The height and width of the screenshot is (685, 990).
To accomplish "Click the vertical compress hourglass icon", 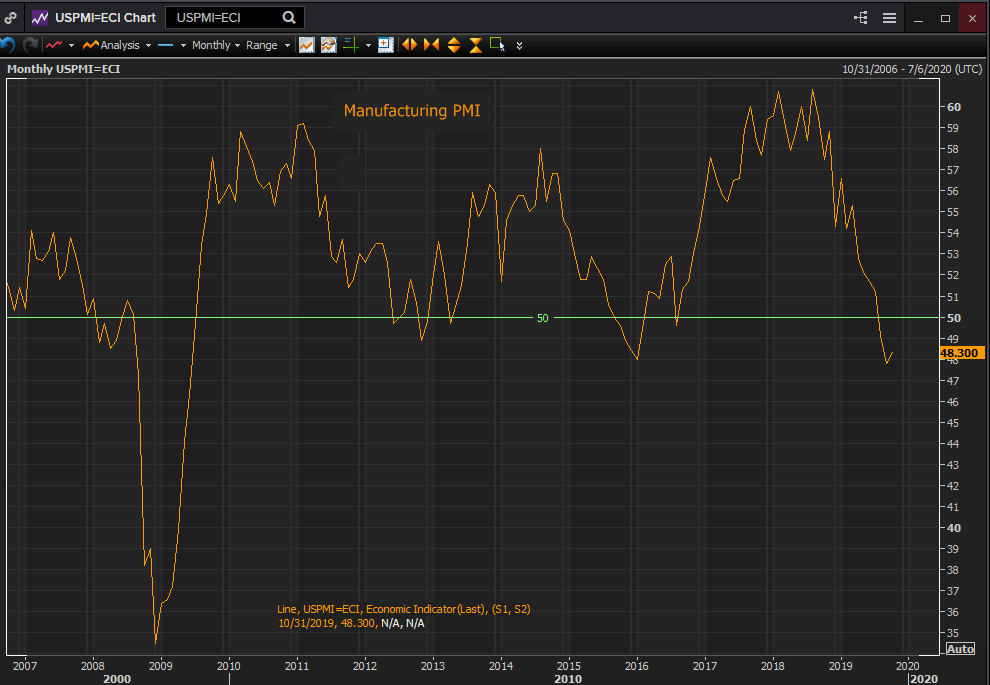I will pos(475,45).
